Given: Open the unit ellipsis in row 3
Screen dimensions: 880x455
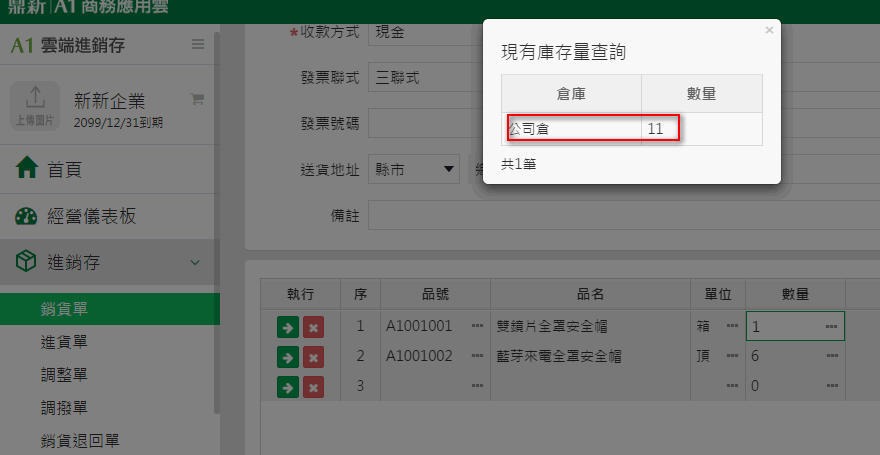Looking at the screenshot, I should (x=732, y=386).
